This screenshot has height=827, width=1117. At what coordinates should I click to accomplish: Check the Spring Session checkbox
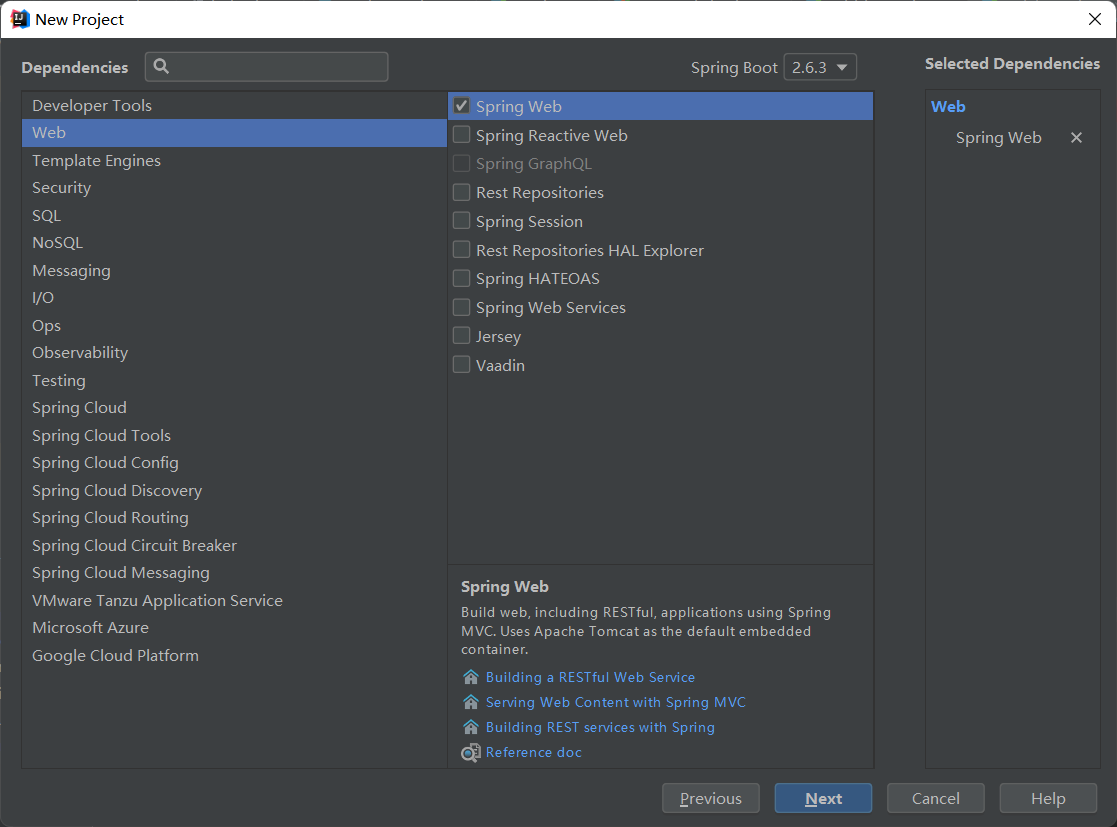click(x=462, y=221)
